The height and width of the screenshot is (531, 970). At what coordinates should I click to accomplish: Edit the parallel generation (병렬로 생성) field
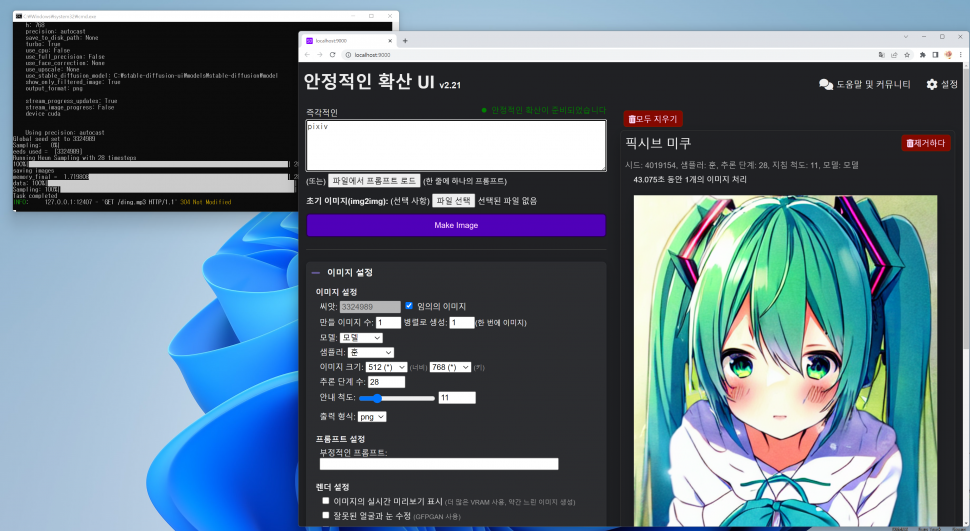(461, 322)
